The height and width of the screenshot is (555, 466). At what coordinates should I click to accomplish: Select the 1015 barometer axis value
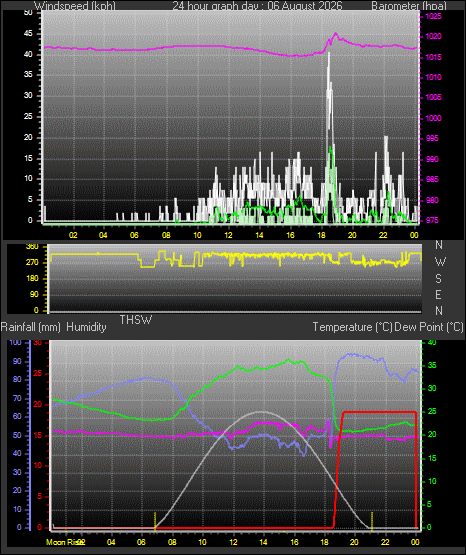pyautogui.click(x=433, y=57)
